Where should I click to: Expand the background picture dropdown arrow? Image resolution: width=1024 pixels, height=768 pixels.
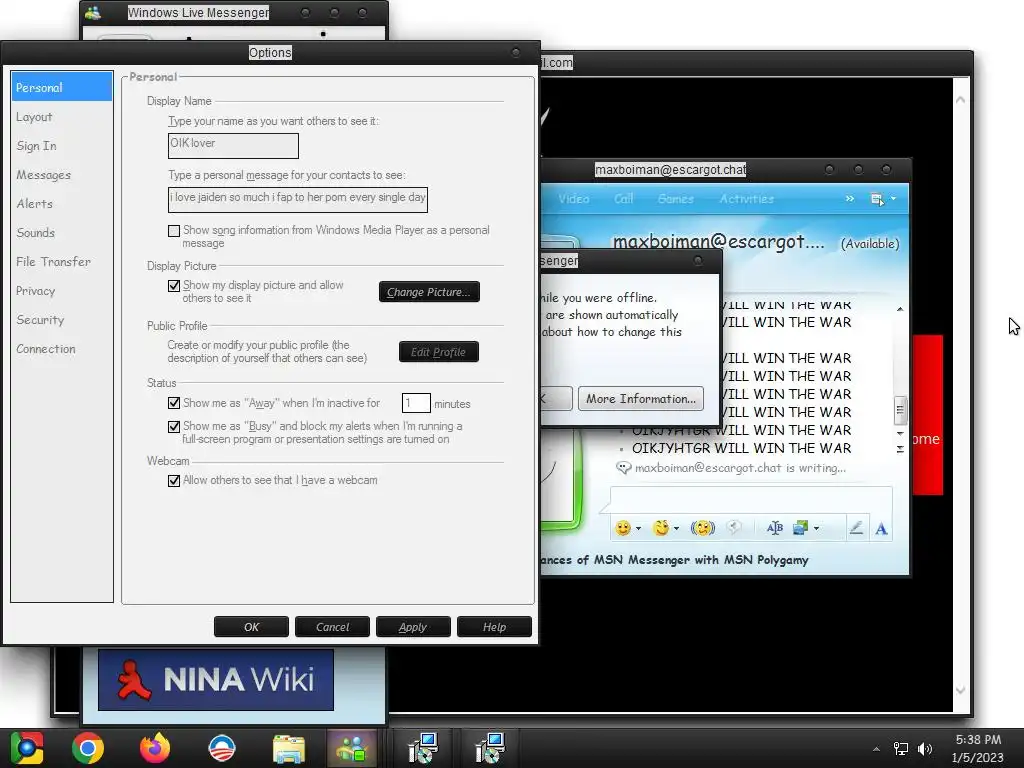pos(816,528)
